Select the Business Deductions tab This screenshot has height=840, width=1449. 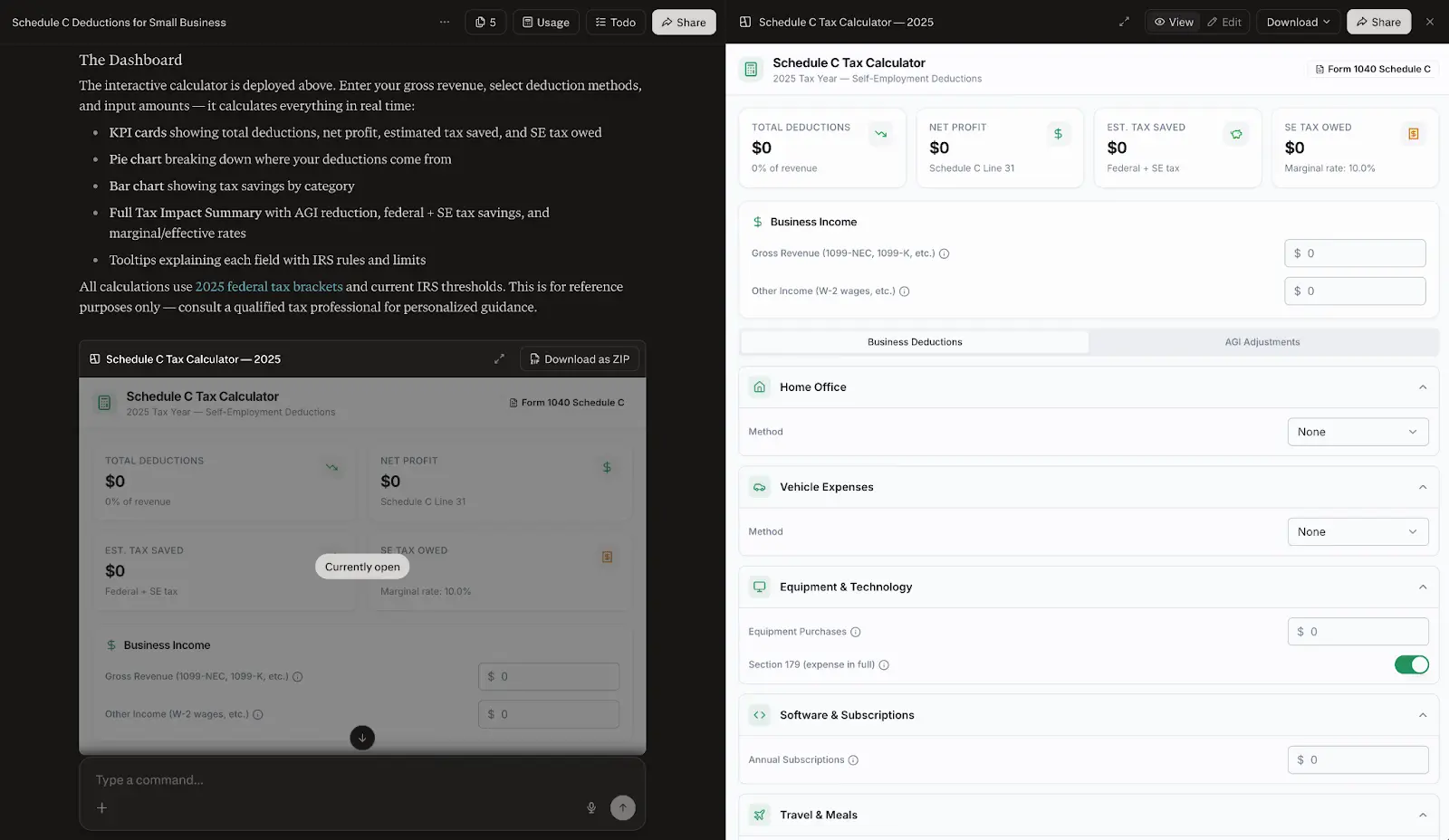(x=915, y=342)
